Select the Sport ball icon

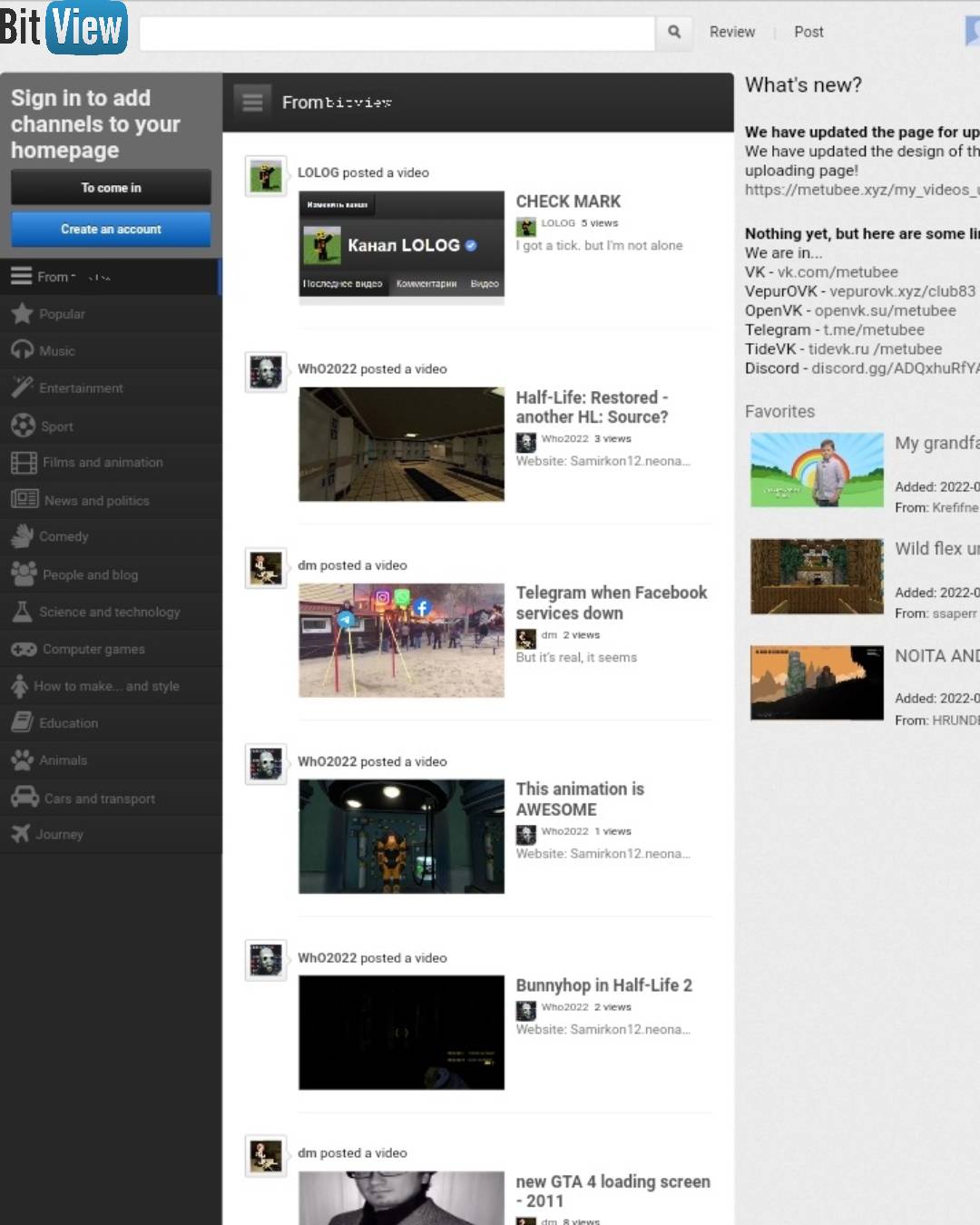click(22, 426)
